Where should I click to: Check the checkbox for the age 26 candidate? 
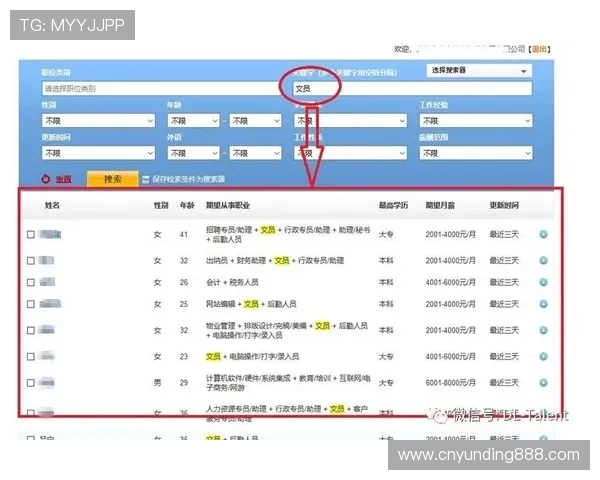(31, 282)
